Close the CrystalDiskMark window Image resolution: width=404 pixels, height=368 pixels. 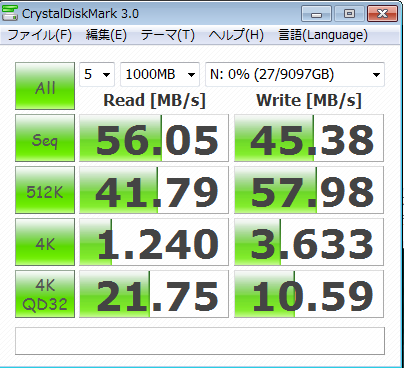(x=382, y=14)
